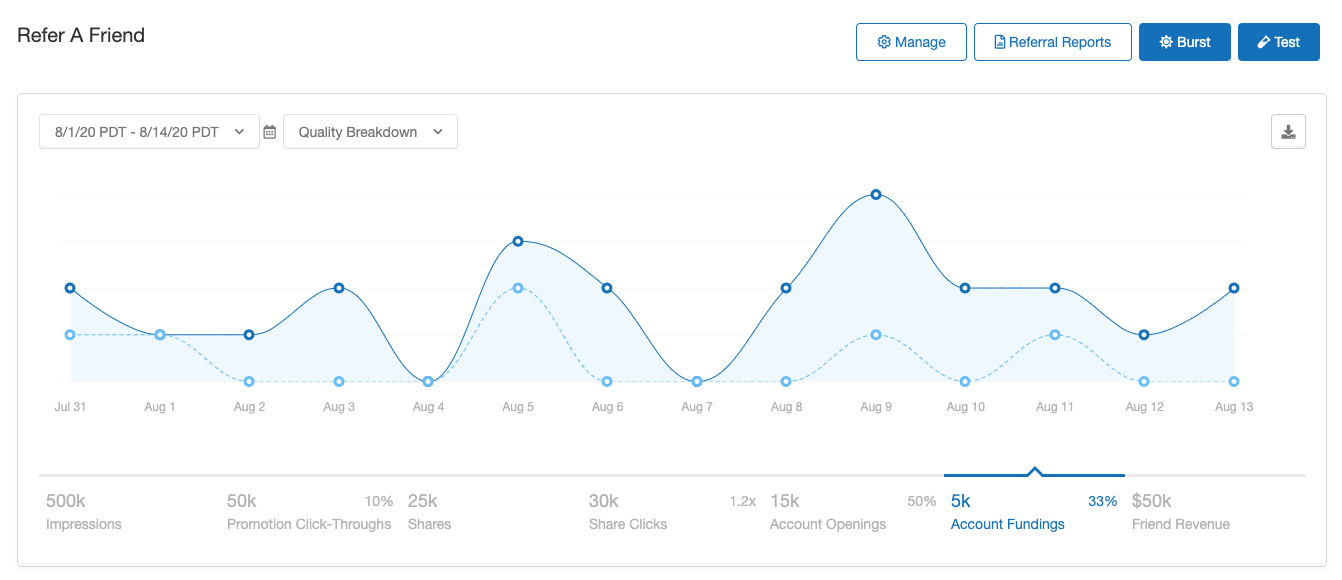Image resolution: width=1342 pixels, height=580 pixels.
Task: Click the gear icon in Manage button
Action: click(x=884, y=42)
